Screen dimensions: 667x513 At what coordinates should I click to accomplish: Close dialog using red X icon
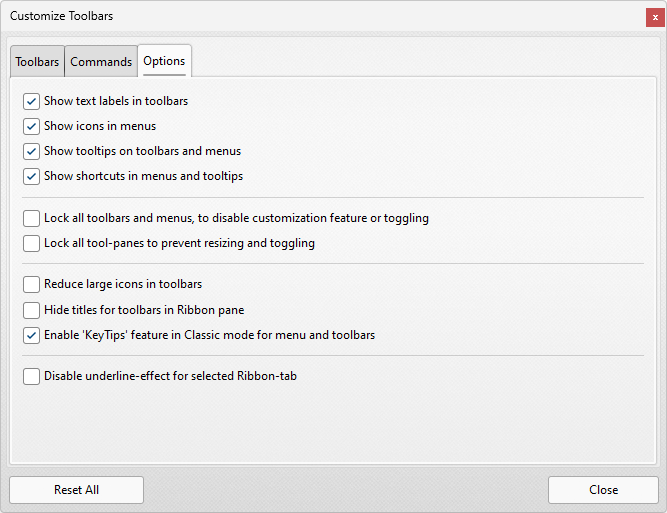coord(655,17)
